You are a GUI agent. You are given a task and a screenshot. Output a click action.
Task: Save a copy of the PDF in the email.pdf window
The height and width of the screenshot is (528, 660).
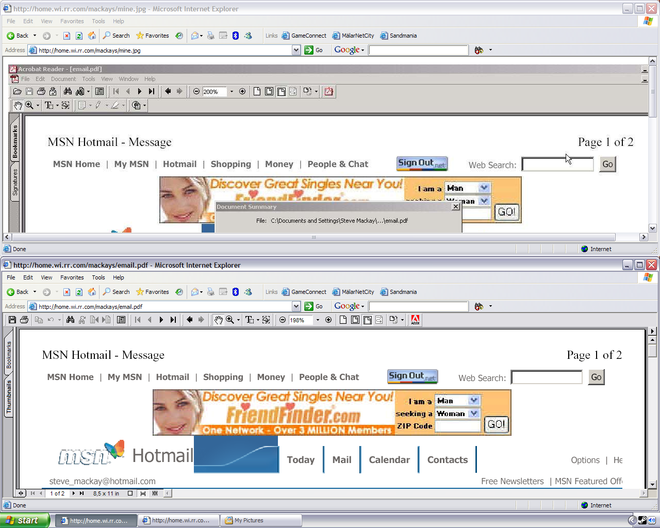(12, 320)
